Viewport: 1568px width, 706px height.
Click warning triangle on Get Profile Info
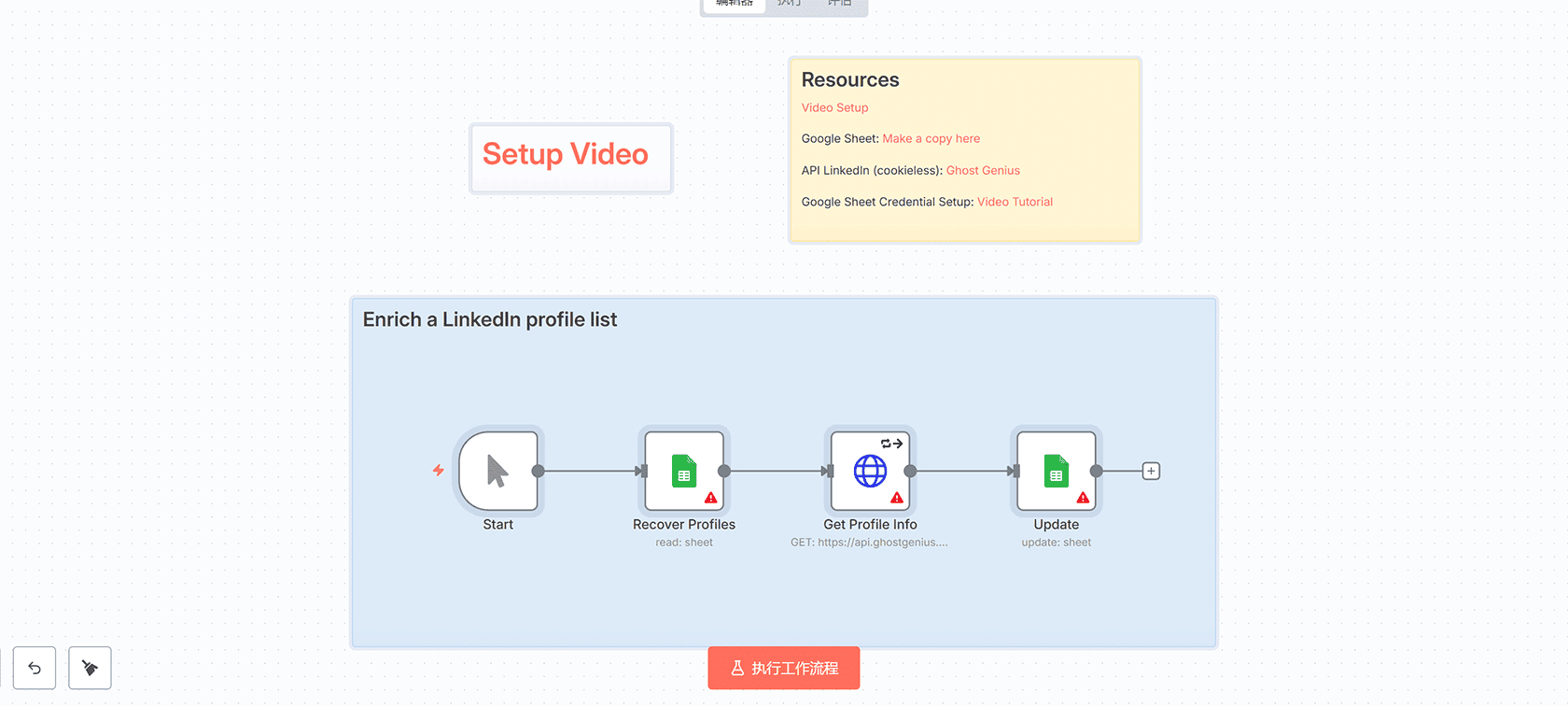click(896, 498)
